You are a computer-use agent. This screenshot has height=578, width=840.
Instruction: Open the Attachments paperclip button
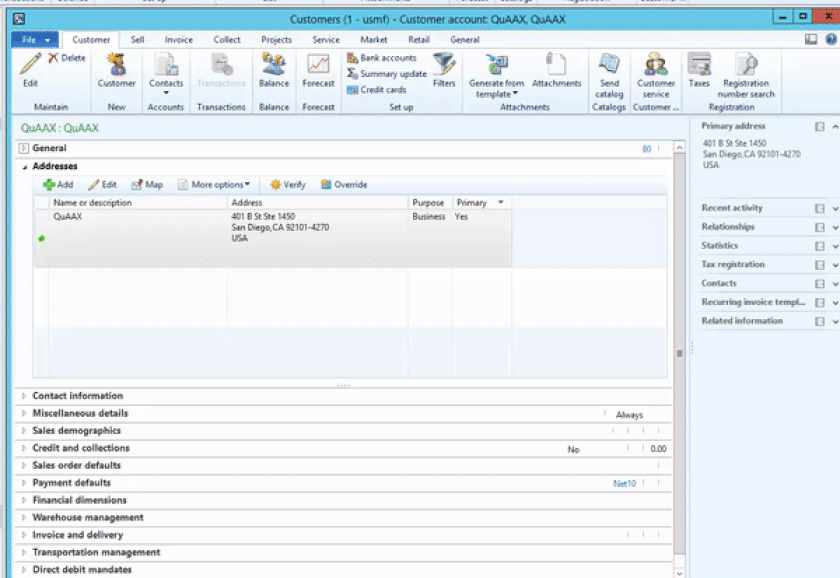(x=556, y=70)
